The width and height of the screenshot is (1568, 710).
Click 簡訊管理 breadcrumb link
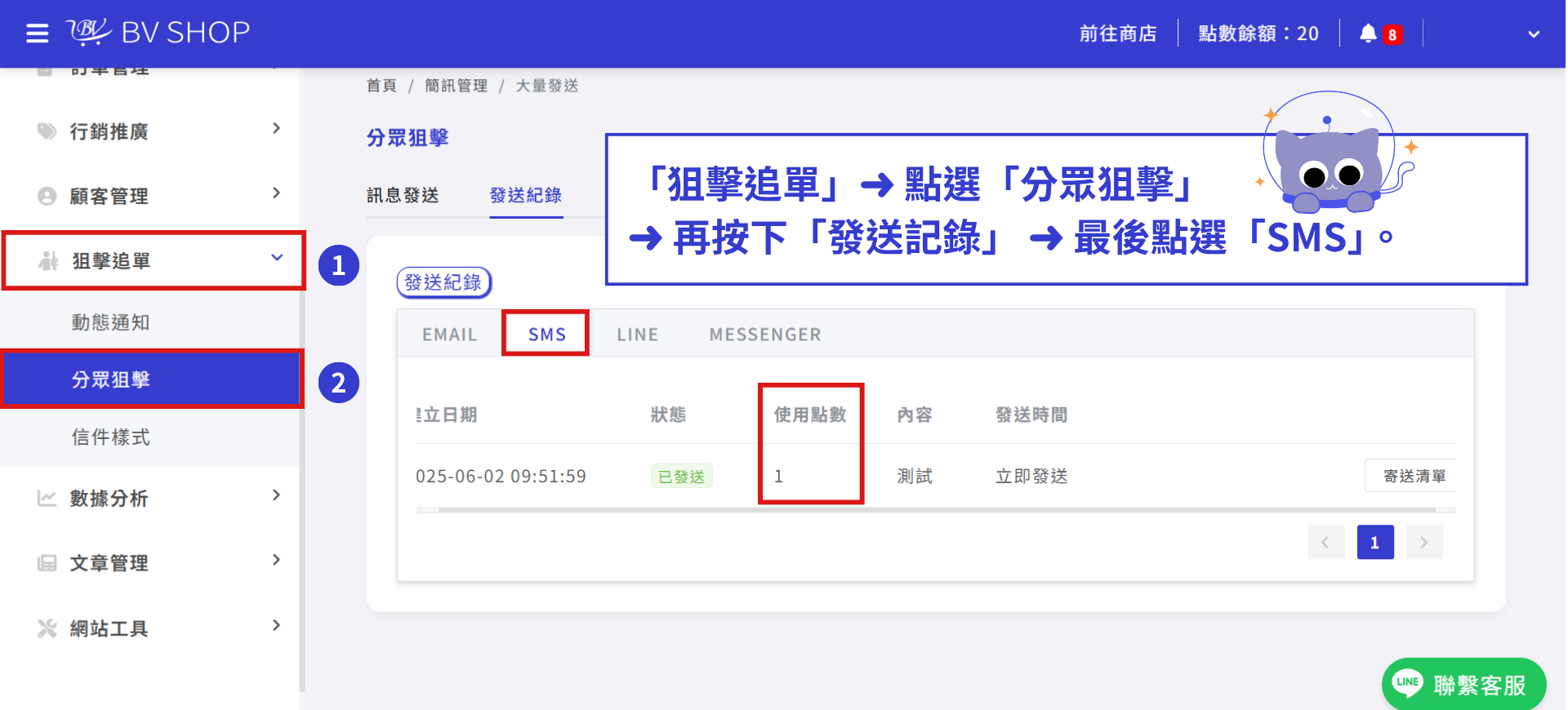[x=456, y=86]
